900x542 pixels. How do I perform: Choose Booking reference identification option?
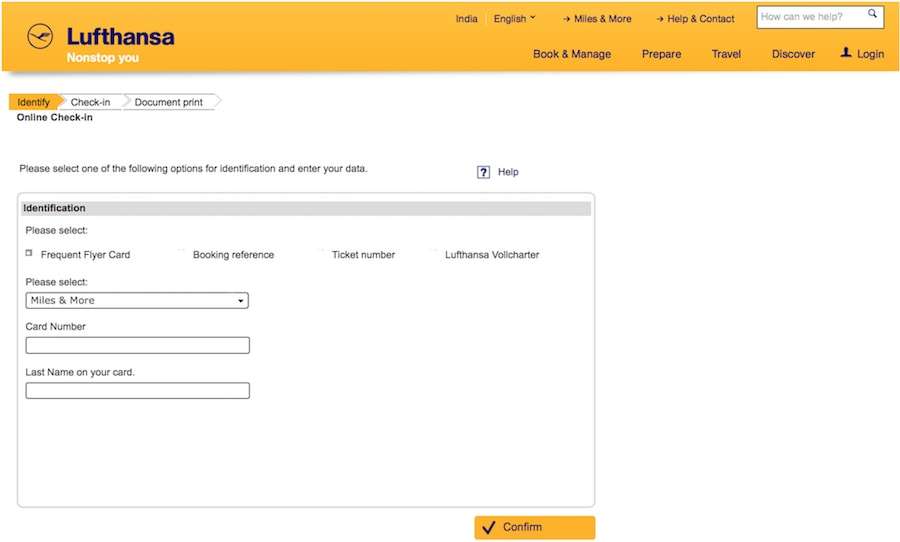[233, 254]
